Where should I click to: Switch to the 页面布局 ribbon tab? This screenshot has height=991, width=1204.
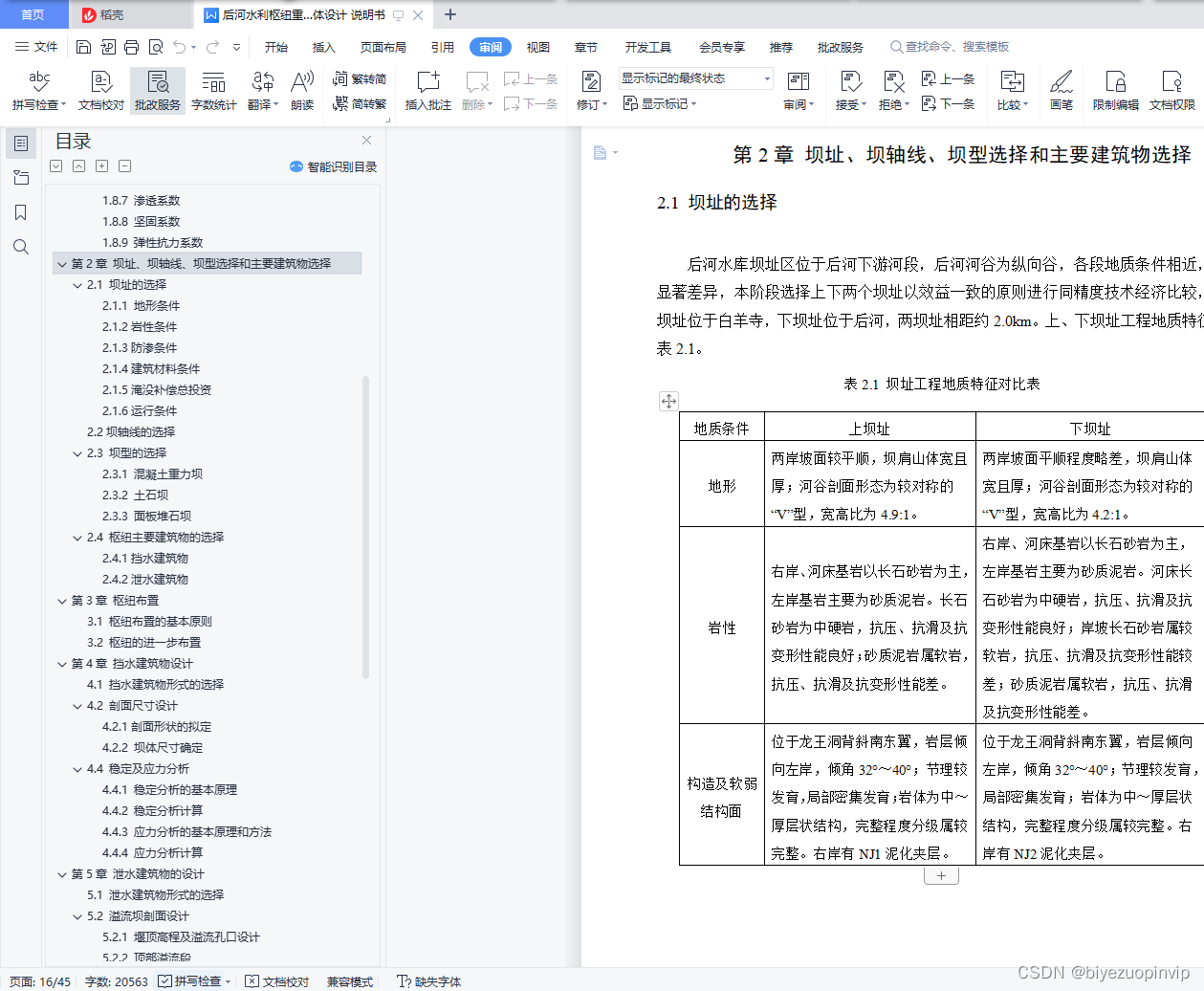coord(383,47)
